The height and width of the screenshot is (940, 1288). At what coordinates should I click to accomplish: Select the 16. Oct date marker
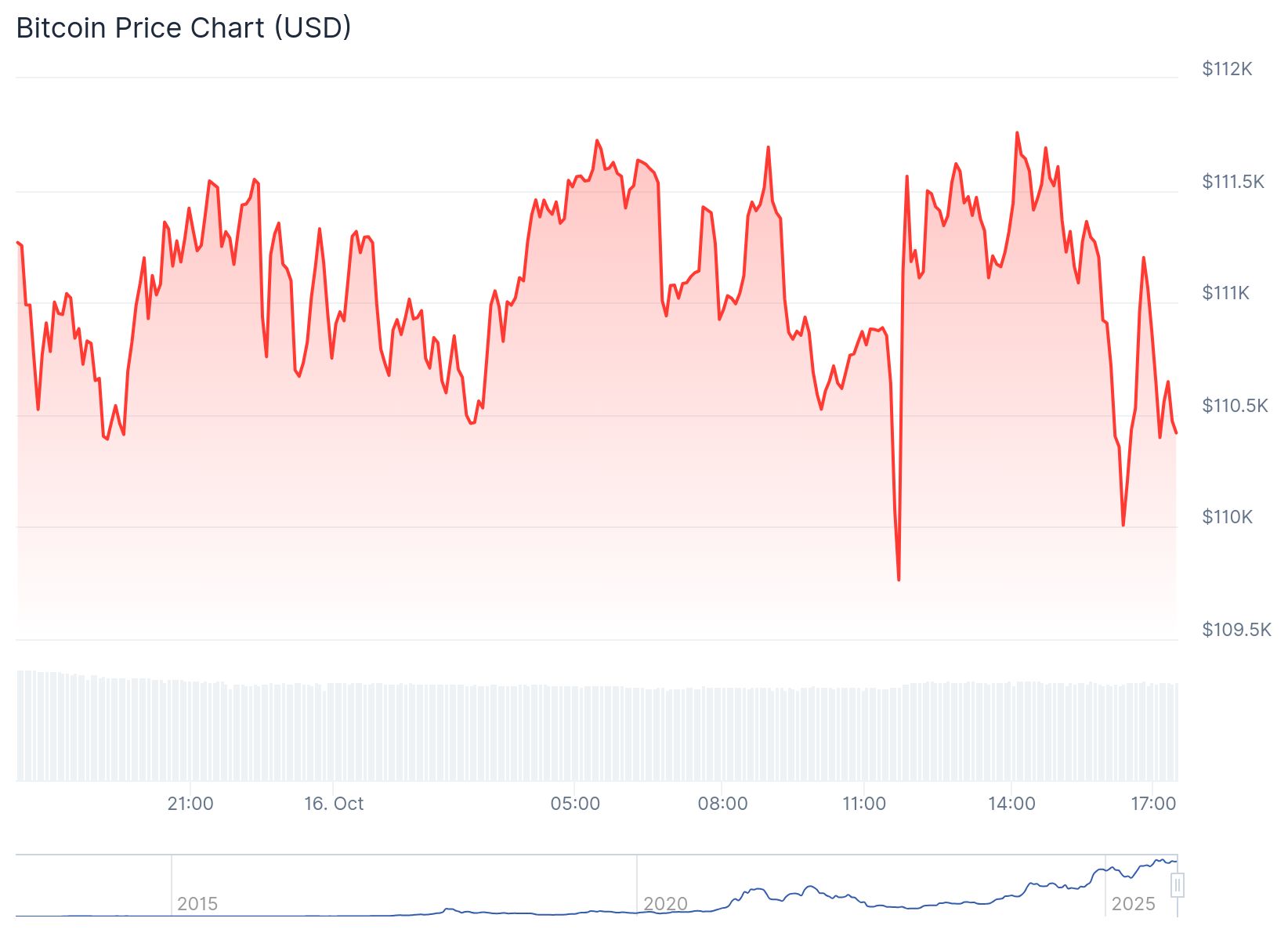point(334,804)
